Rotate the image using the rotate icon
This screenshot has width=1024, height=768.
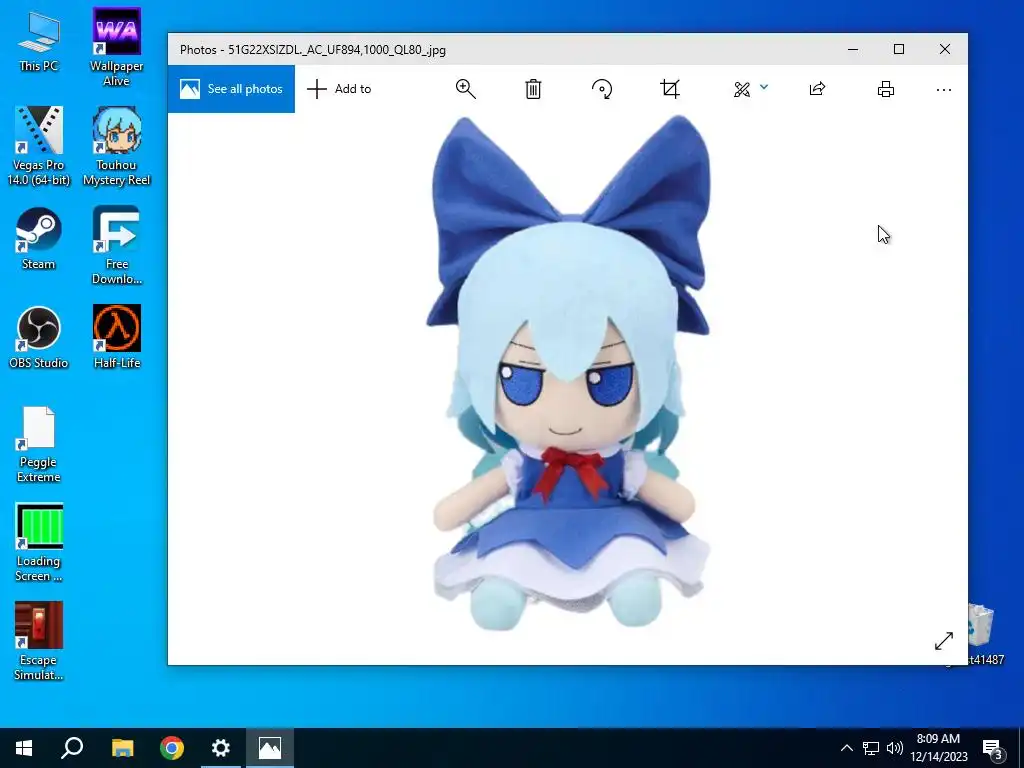click(601, 89)
